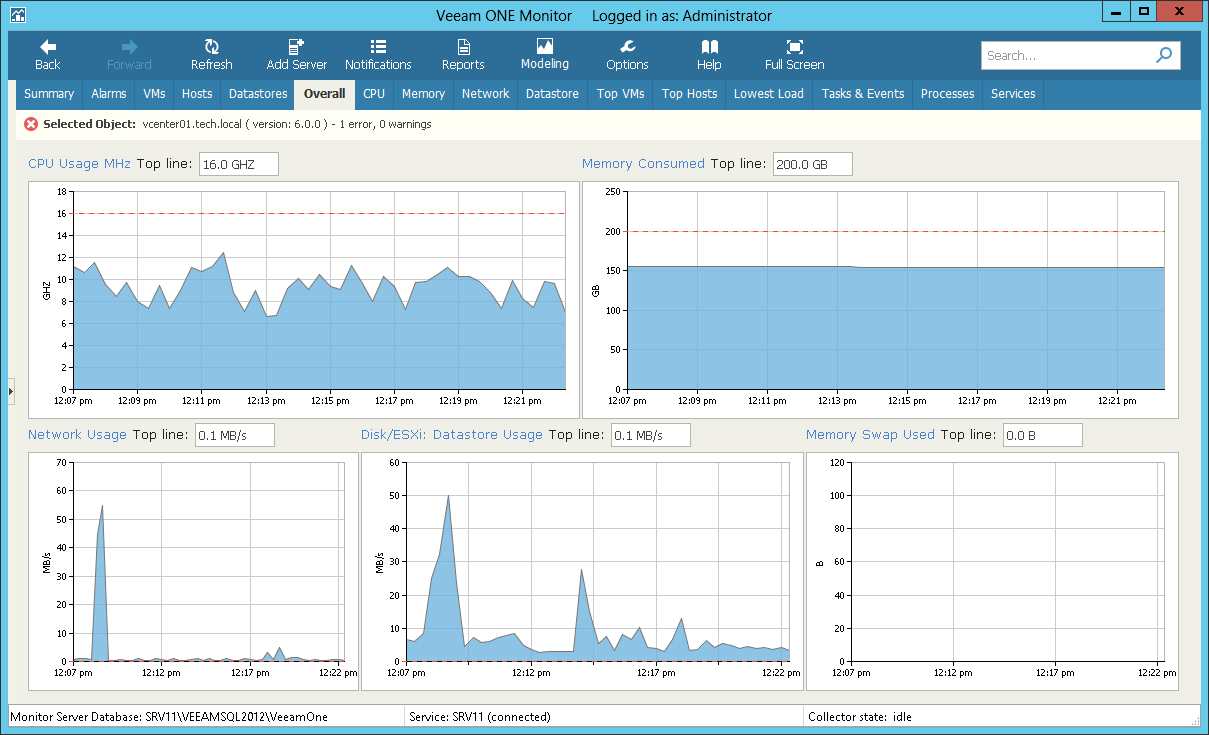Viewport: 1209px width, 735px height.
Task: Open Disk/ESXi: Datastore Usage link
Action: tap(452, 435)
